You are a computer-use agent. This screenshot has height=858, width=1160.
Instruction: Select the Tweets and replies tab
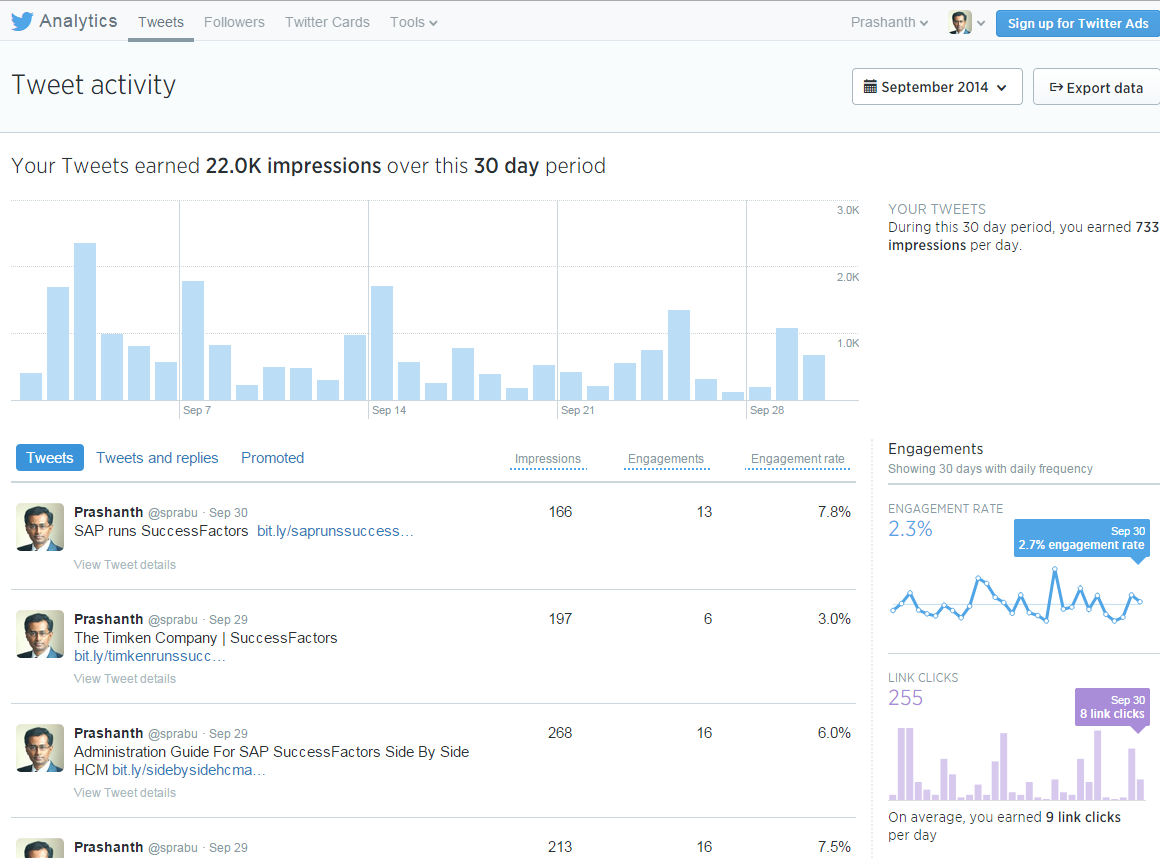(x=157, y=457)
